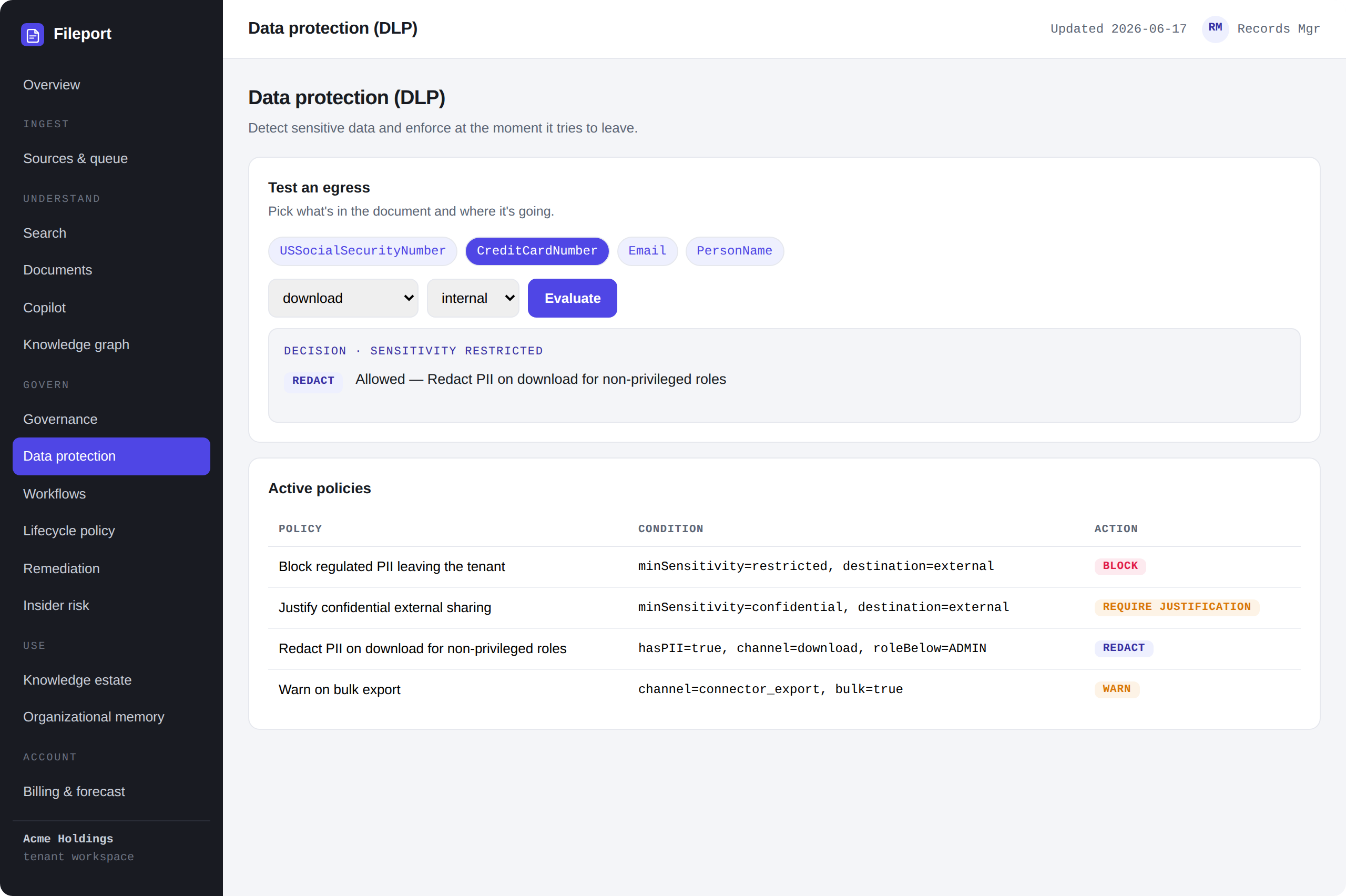Click 'Updated 2026-06-17' timestamp
Image resolution: width=1346 pixels, height=896 pixels.
click(x=1118, y=29)
